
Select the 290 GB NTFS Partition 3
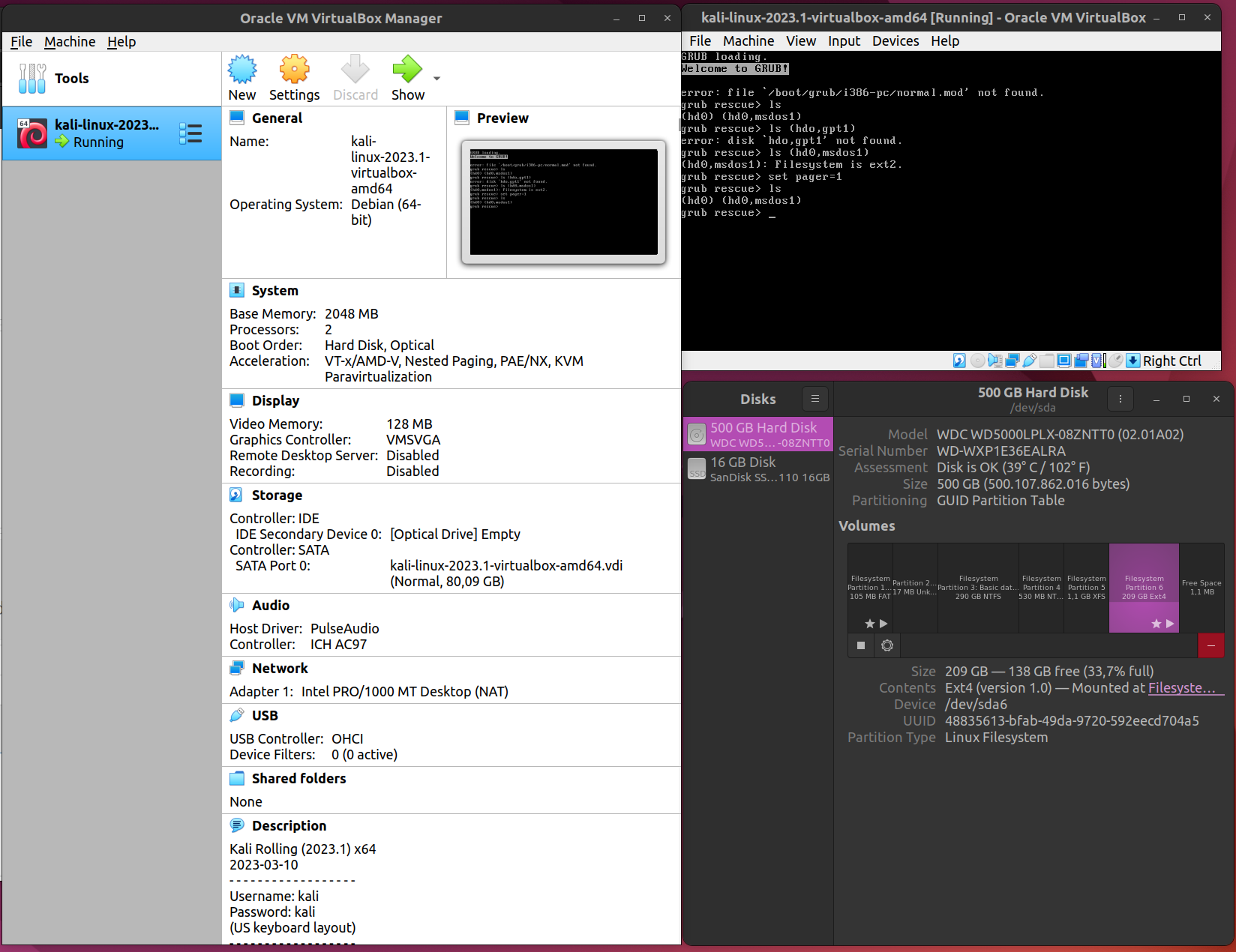tap(978, 588)
